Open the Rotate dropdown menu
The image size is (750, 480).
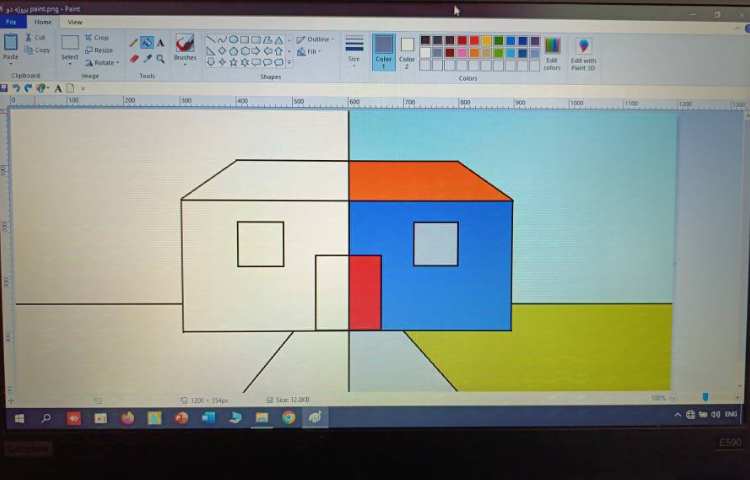[100, 62]
